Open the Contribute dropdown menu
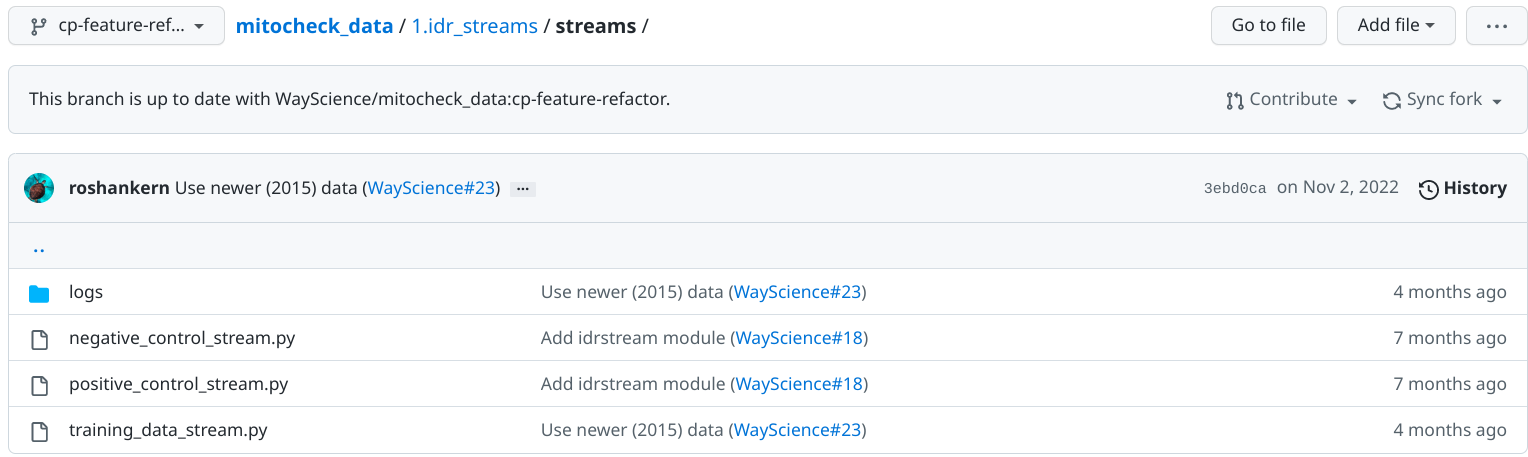Screen dimensions: 1528x457 point(1291,100)
